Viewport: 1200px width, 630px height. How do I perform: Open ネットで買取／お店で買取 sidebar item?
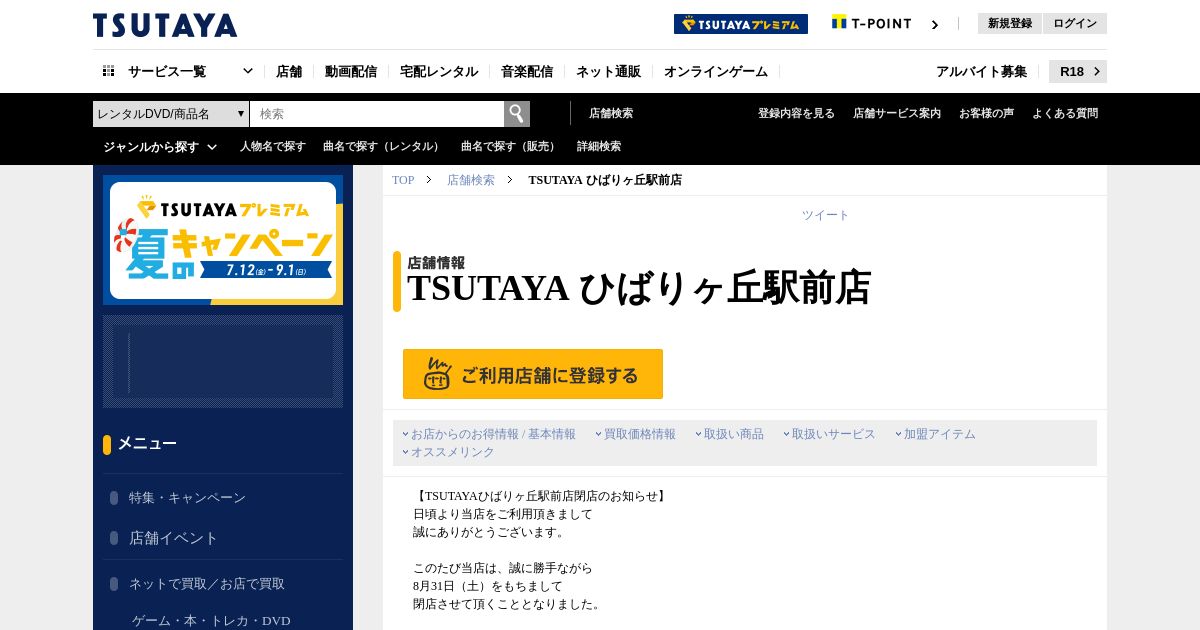point(207,584)
